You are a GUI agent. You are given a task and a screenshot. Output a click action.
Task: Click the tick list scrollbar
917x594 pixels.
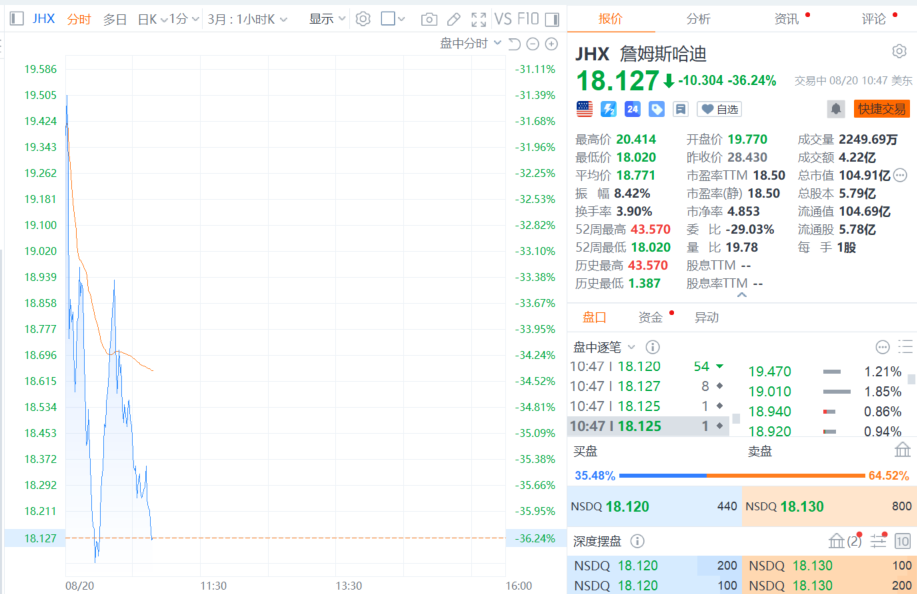(x=736, y=419)
